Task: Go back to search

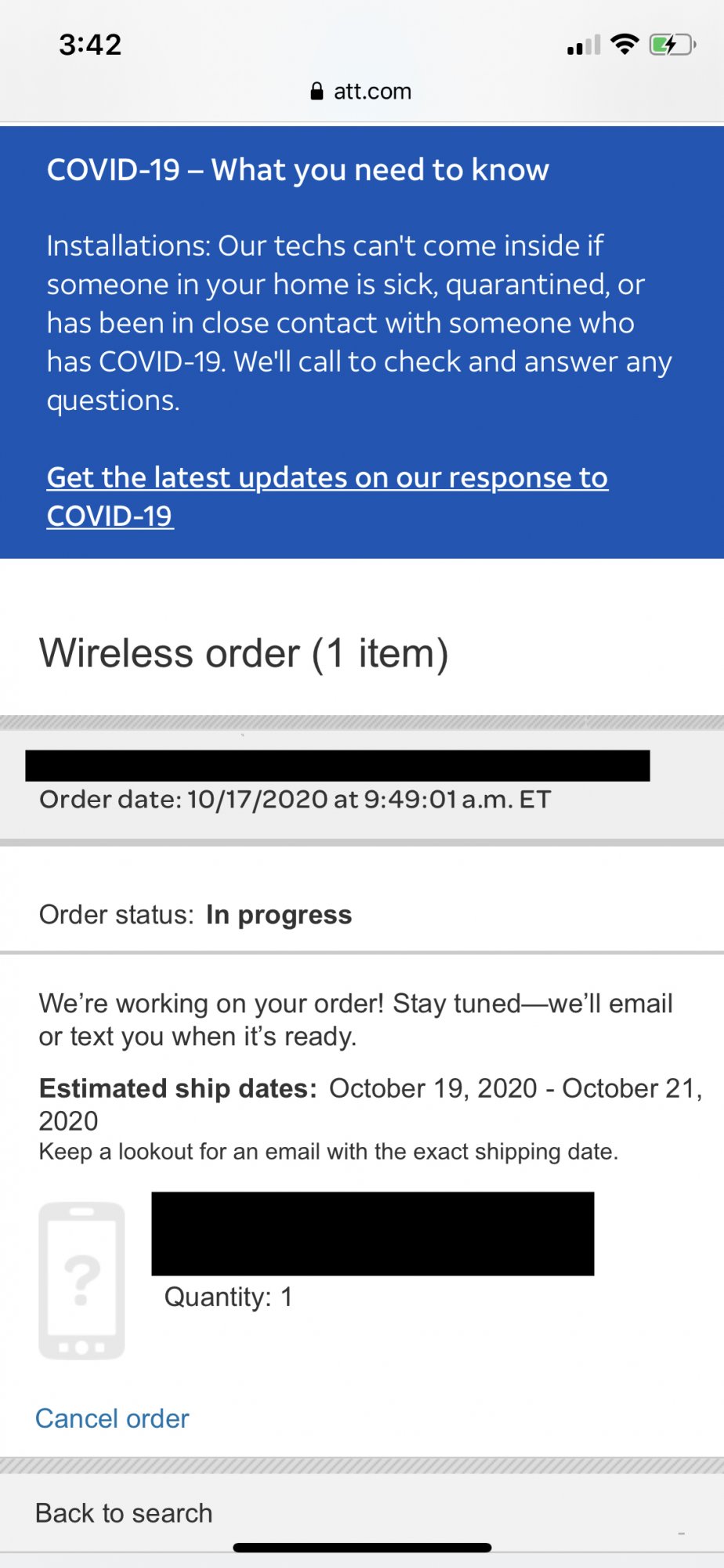Action: 124,1513
